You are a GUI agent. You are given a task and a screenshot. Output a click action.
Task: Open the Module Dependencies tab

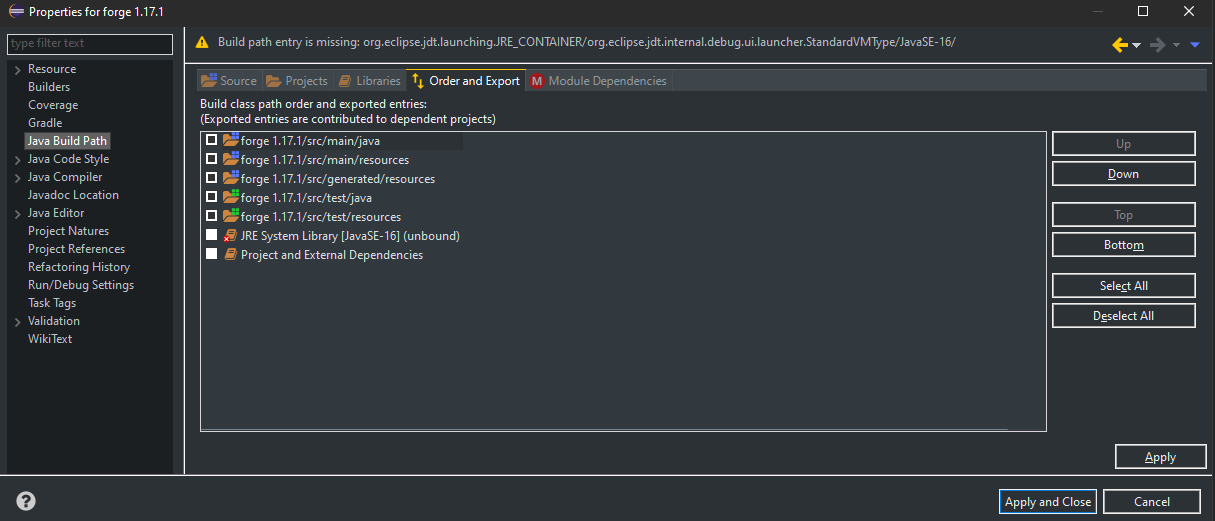tap(598, 81)
